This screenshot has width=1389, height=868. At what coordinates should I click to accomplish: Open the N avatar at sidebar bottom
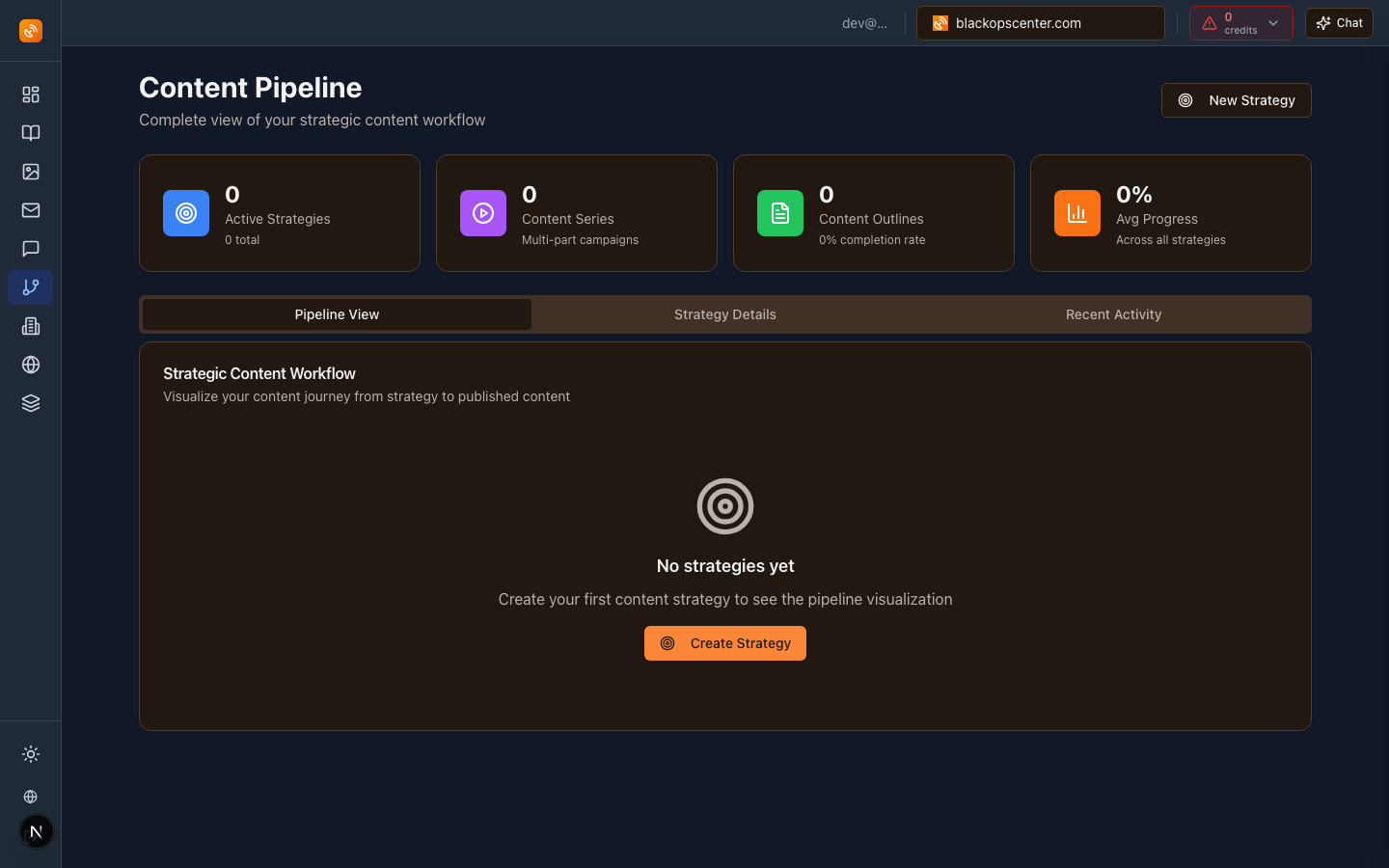tap(36, 831)
